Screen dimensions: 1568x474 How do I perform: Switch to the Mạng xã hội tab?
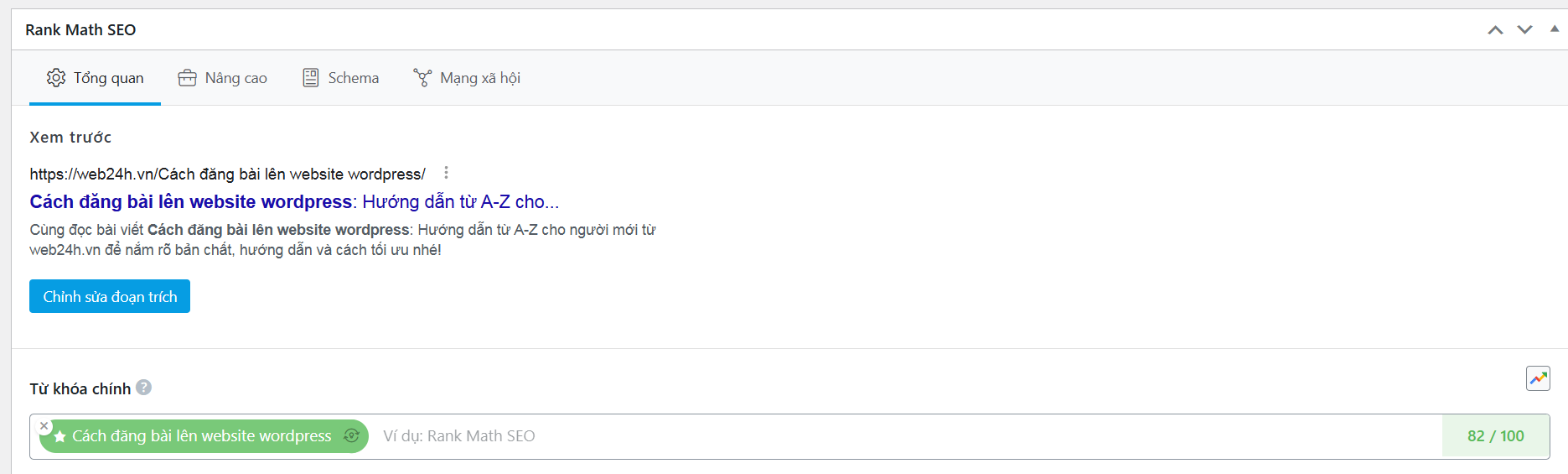coord(467,78)
